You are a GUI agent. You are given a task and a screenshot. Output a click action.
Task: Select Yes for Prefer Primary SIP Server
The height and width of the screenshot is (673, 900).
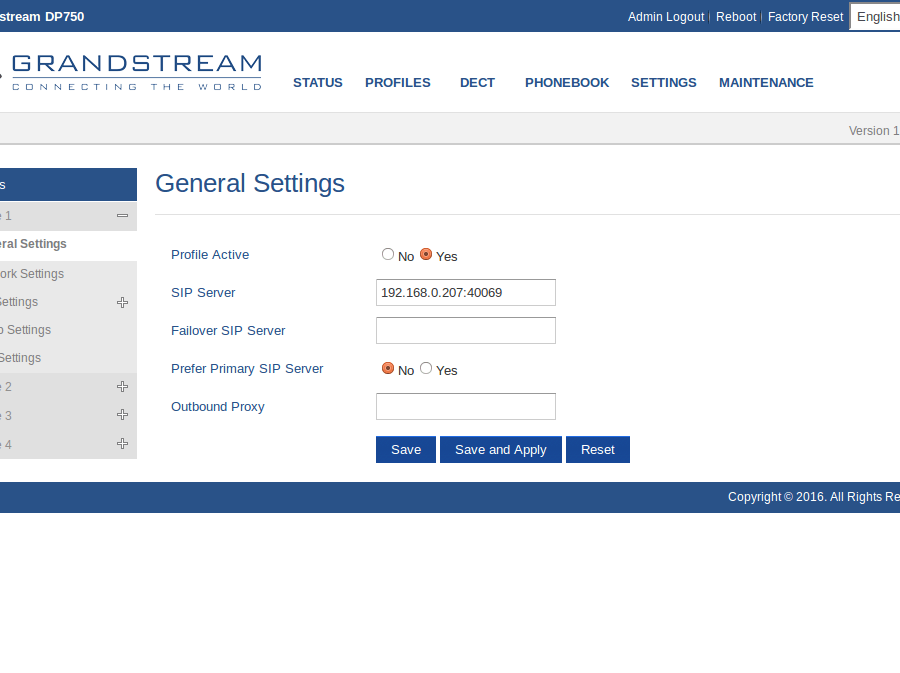426,369
